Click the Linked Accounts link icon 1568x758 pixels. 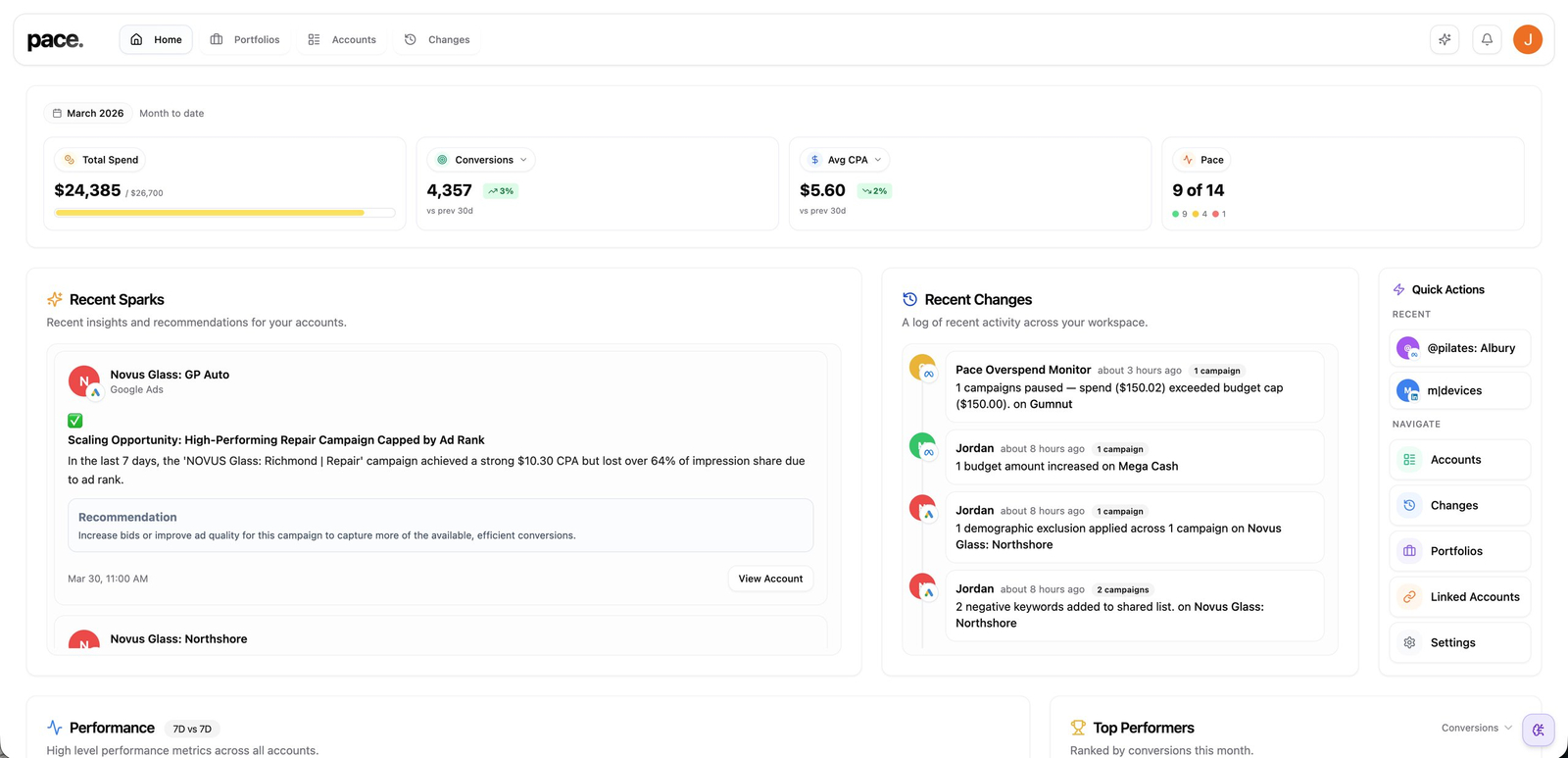point(1409,597)
